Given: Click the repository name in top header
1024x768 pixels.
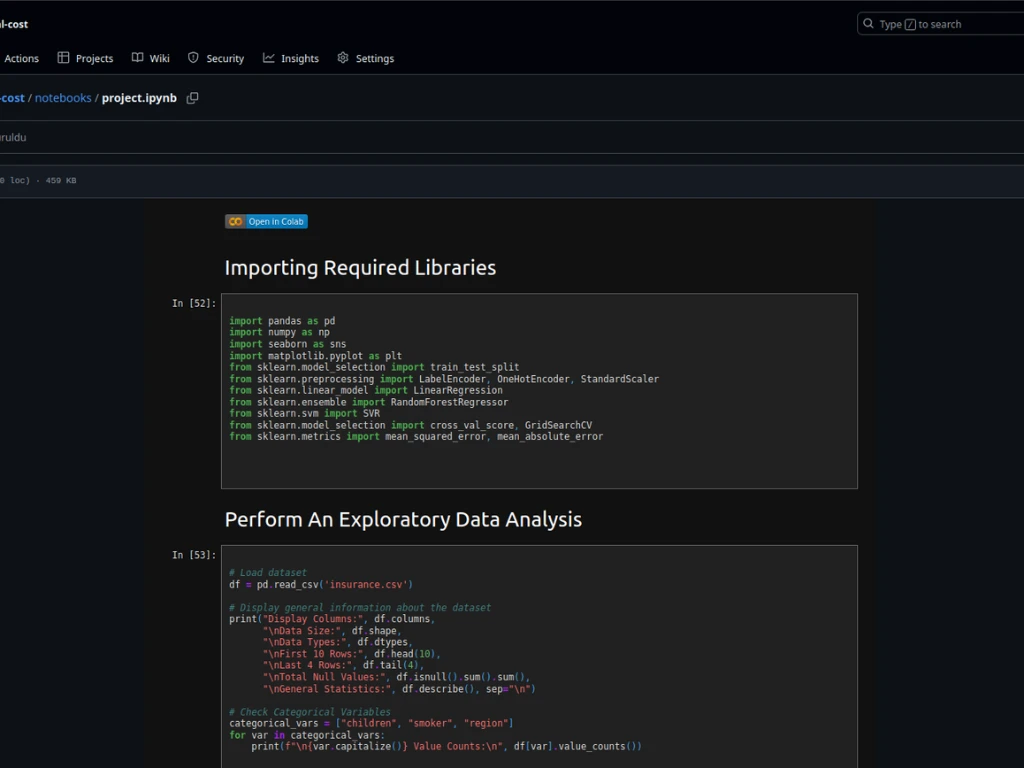Looking at the screenshot, I should [x=14, y=24].
